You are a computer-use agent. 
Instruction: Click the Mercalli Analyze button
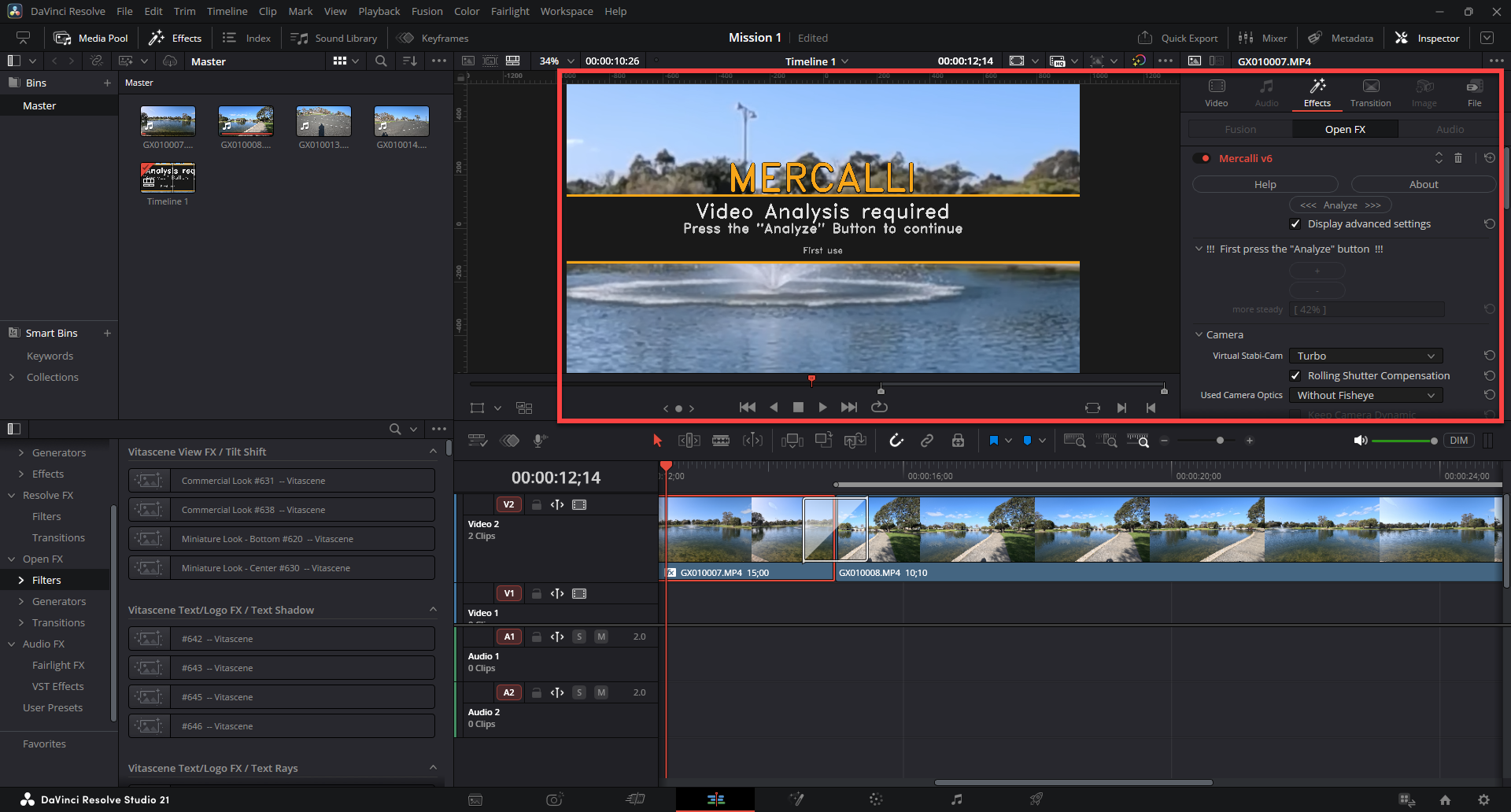click(x=1340, y=205)
